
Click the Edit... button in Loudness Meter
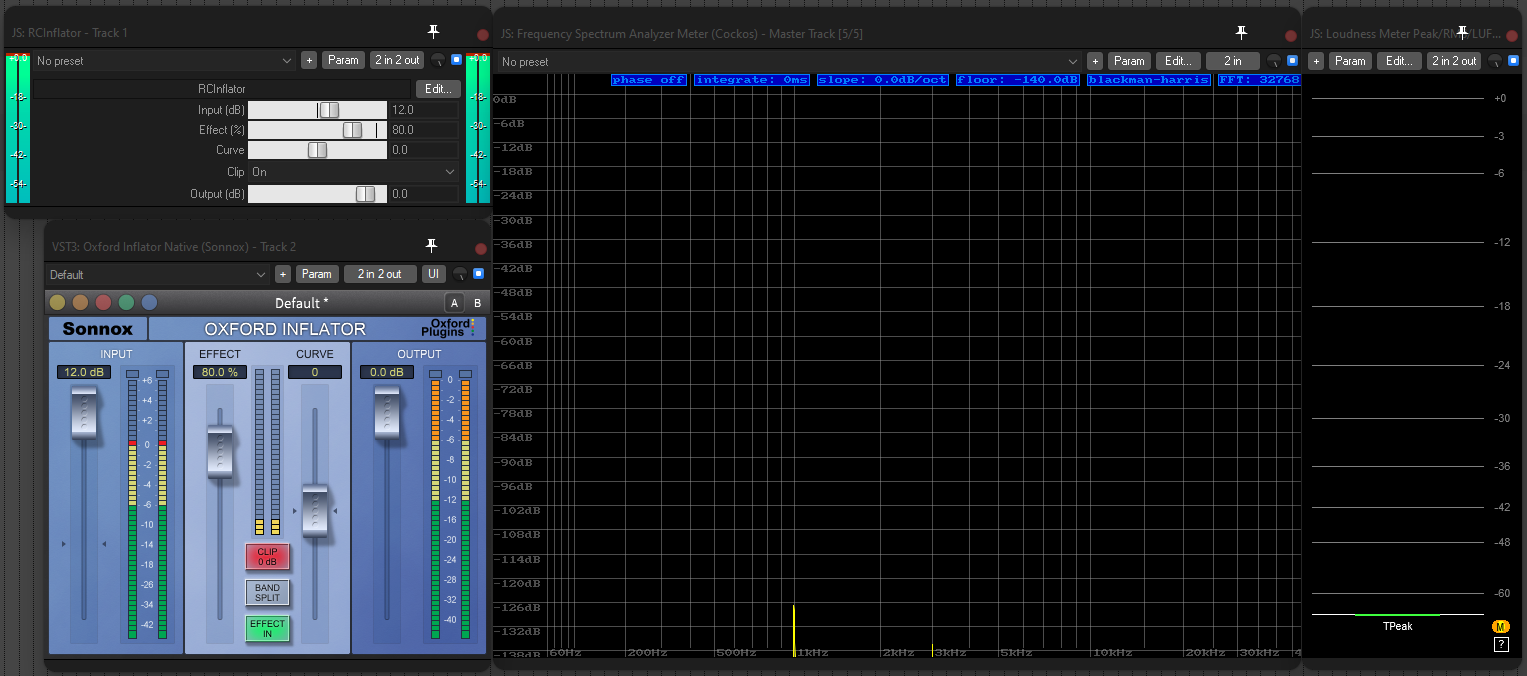[x=1398, y=61]
